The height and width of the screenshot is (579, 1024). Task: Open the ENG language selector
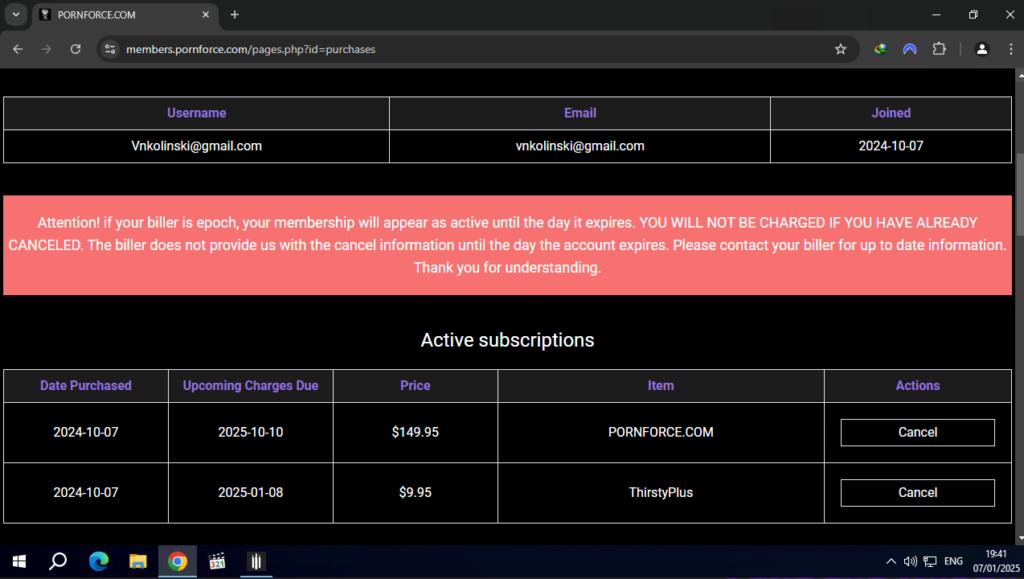coord(954,561)
